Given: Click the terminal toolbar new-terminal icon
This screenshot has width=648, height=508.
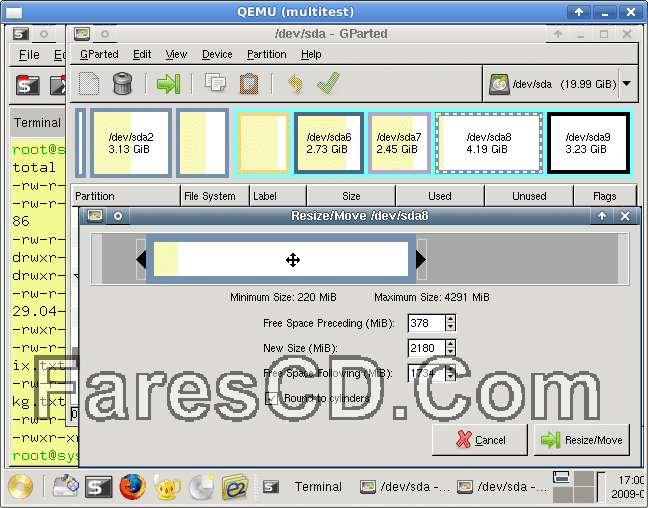Looking at the screenshot, I should click(28, 86).
